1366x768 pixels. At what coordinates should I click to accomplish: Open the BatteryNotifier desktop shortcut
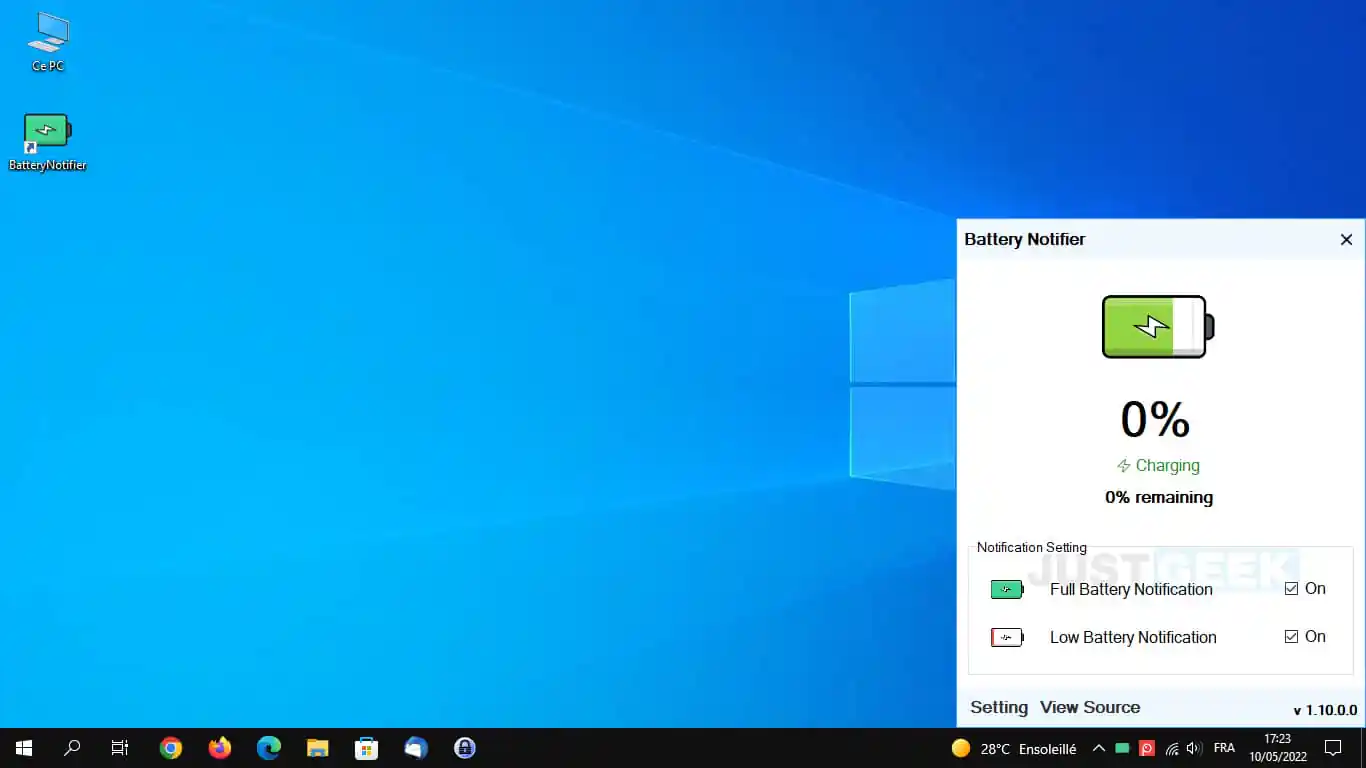[47, 142]
